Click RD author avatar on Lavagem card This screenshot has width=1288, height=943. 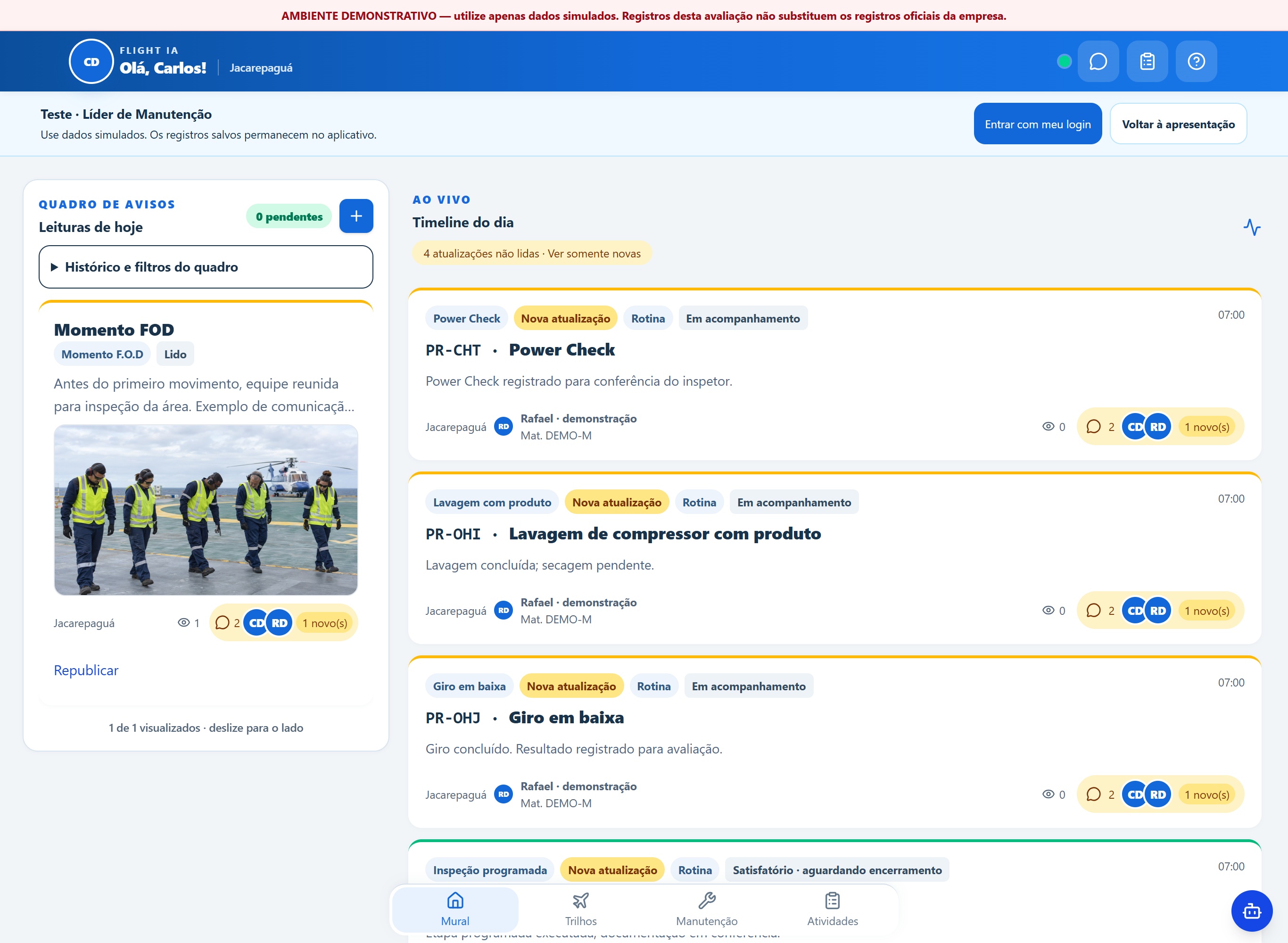point(504,610)
